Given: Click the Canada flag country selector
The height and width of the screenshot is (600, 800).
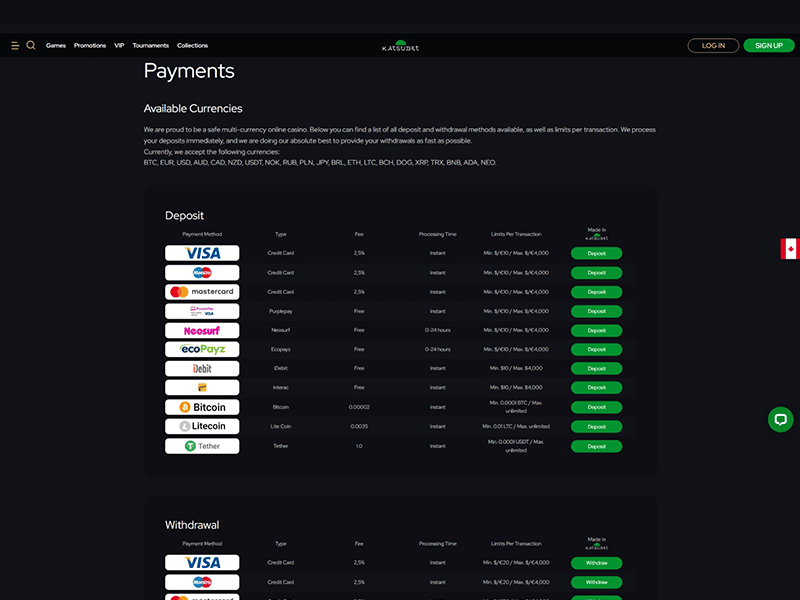Looking at the screenshot, I should coord(790,249).
